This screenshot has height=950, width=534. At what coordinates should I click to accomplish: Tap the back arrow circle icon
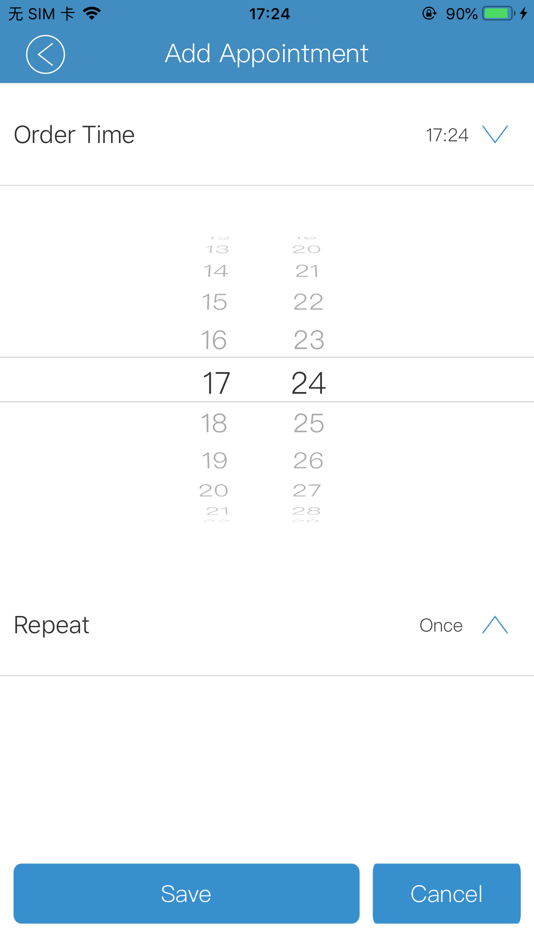point(45,55)
